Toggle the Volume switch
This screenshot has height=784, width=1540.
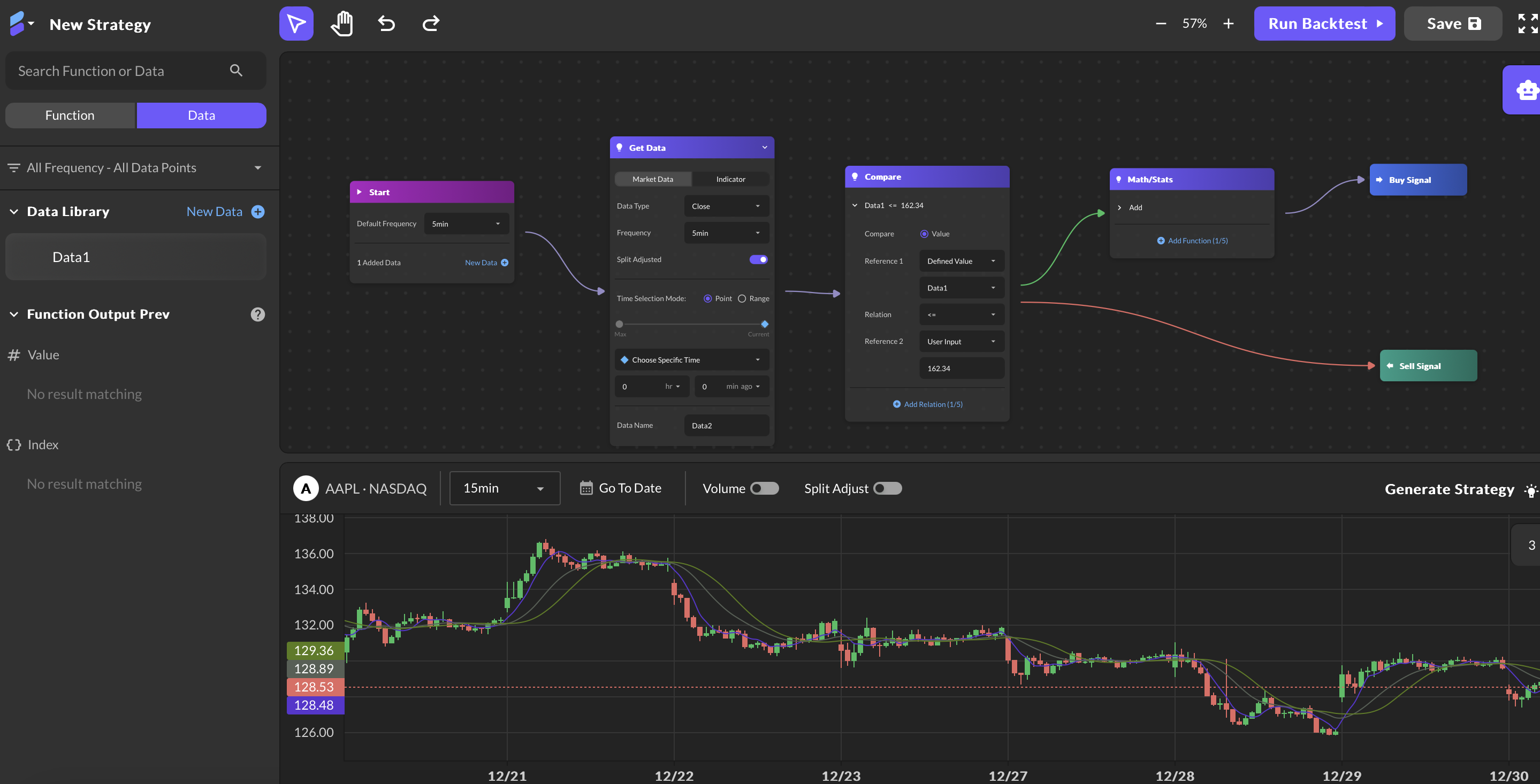click(764, 488)
